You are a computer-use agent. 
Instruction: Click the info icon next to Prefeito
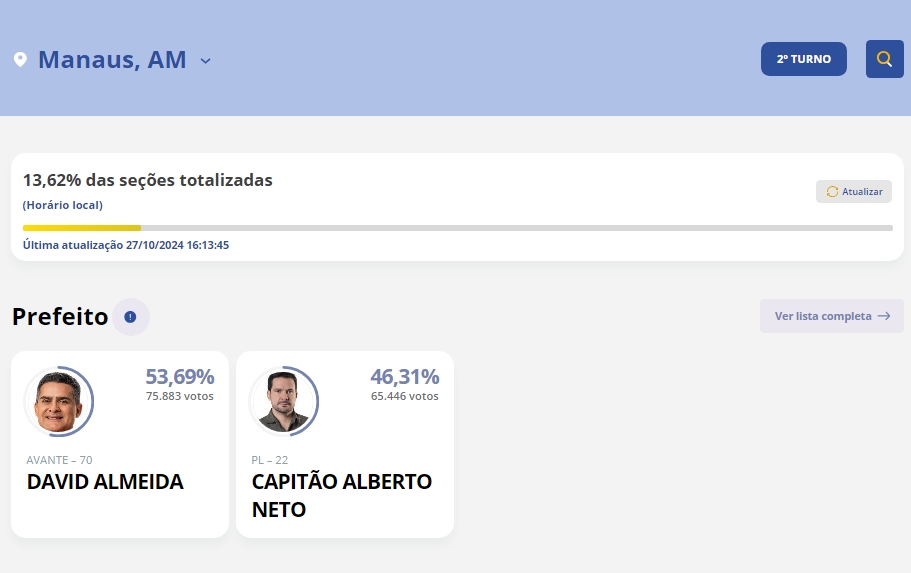pos(130,317)
